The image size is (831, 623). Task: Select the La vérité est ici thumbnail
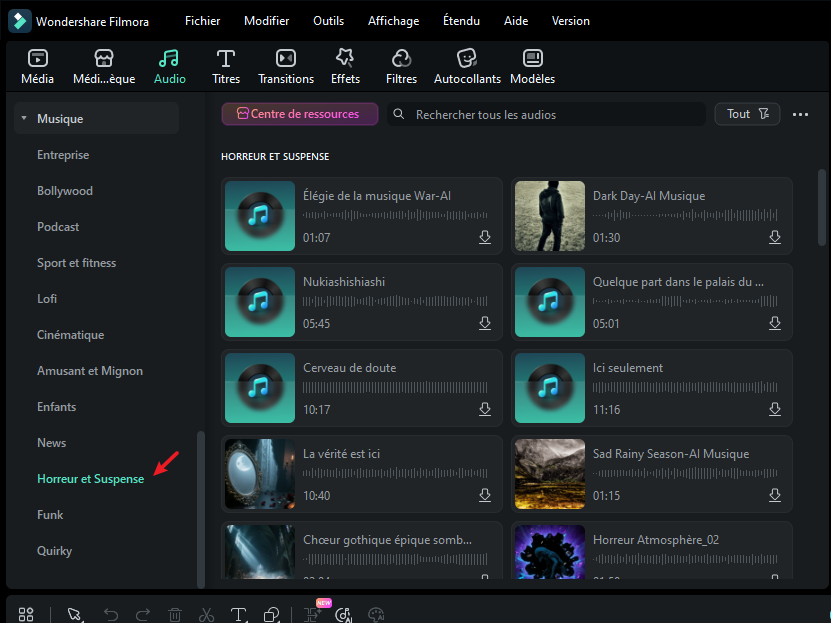(x=260, y=474)
